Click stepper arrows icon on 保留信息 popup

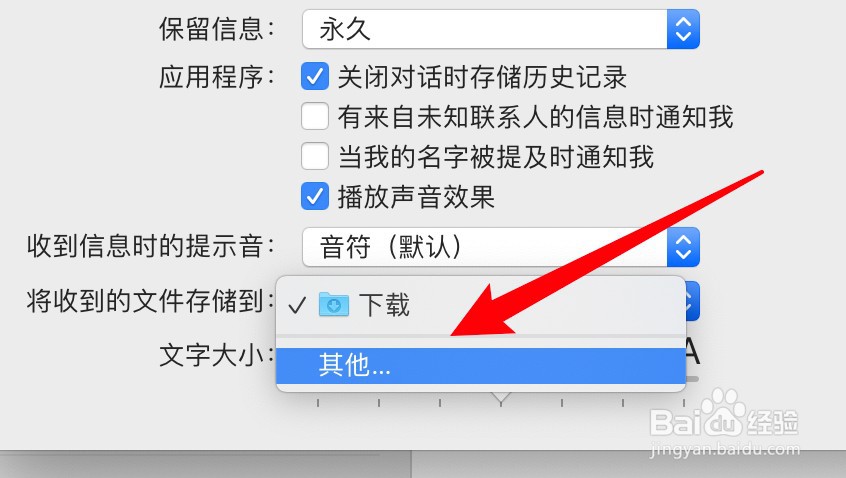tap(683, 29)
